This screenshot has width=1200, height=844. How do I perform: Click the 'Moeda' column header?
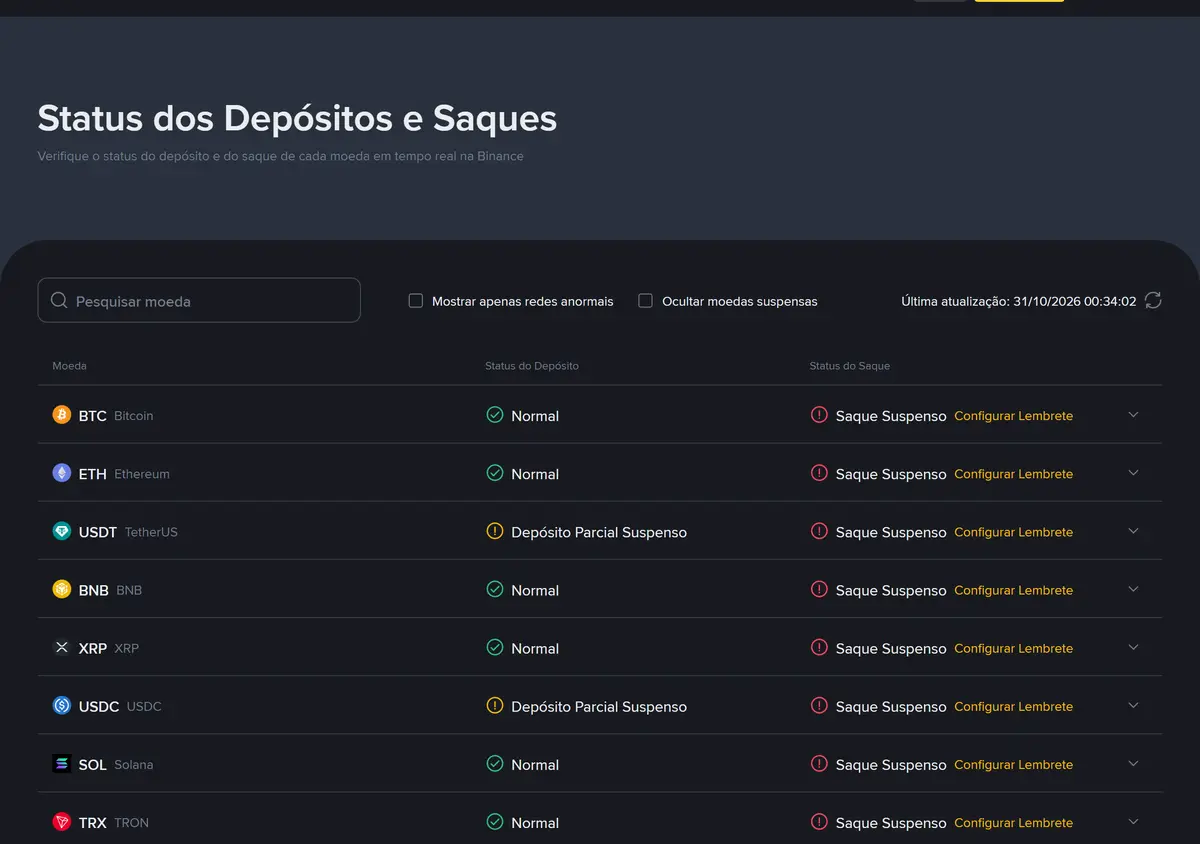(x=69, y=366)
